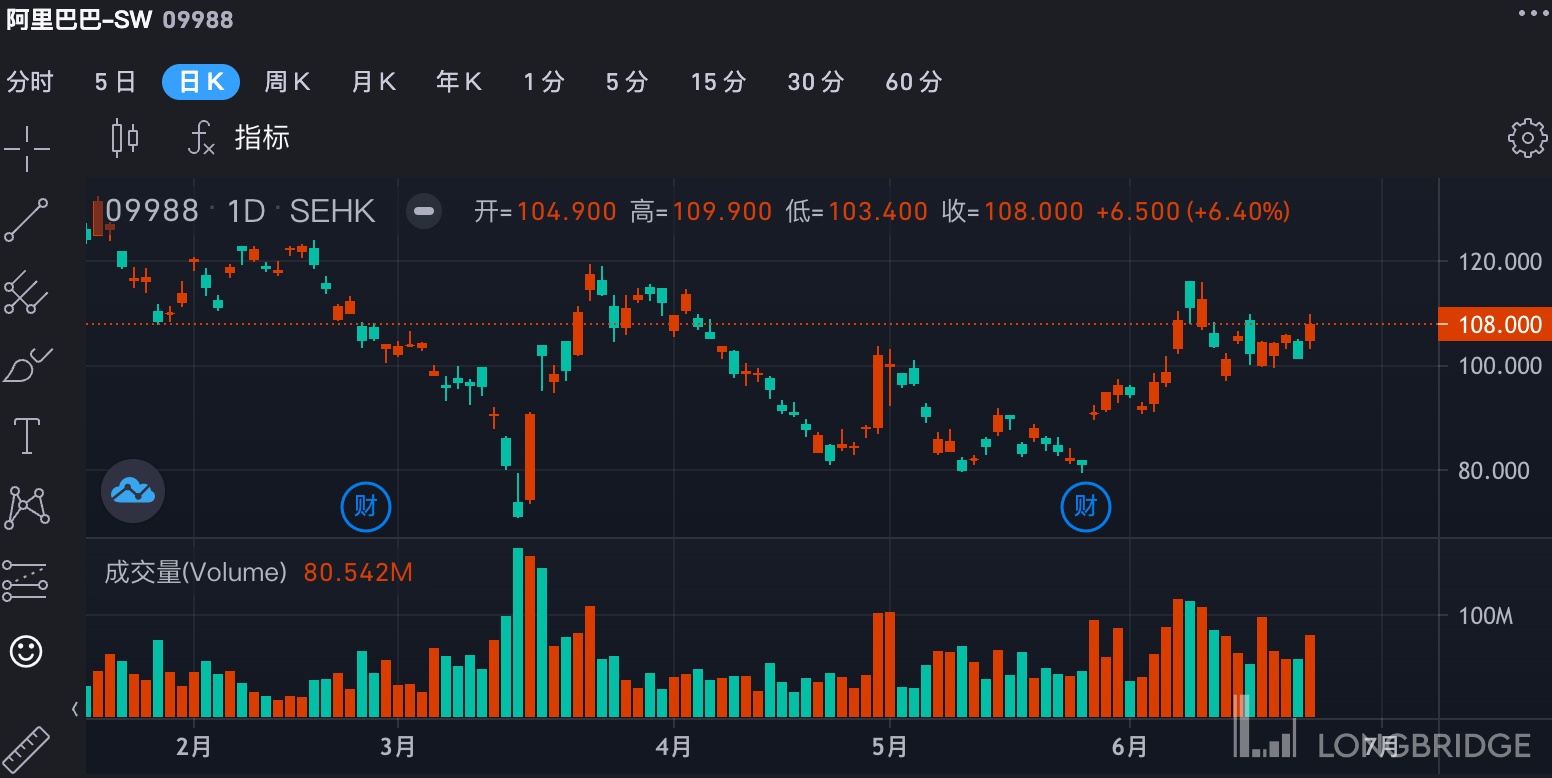
Task: Click the earnings marker near March
Action: [x=366, y=506]
